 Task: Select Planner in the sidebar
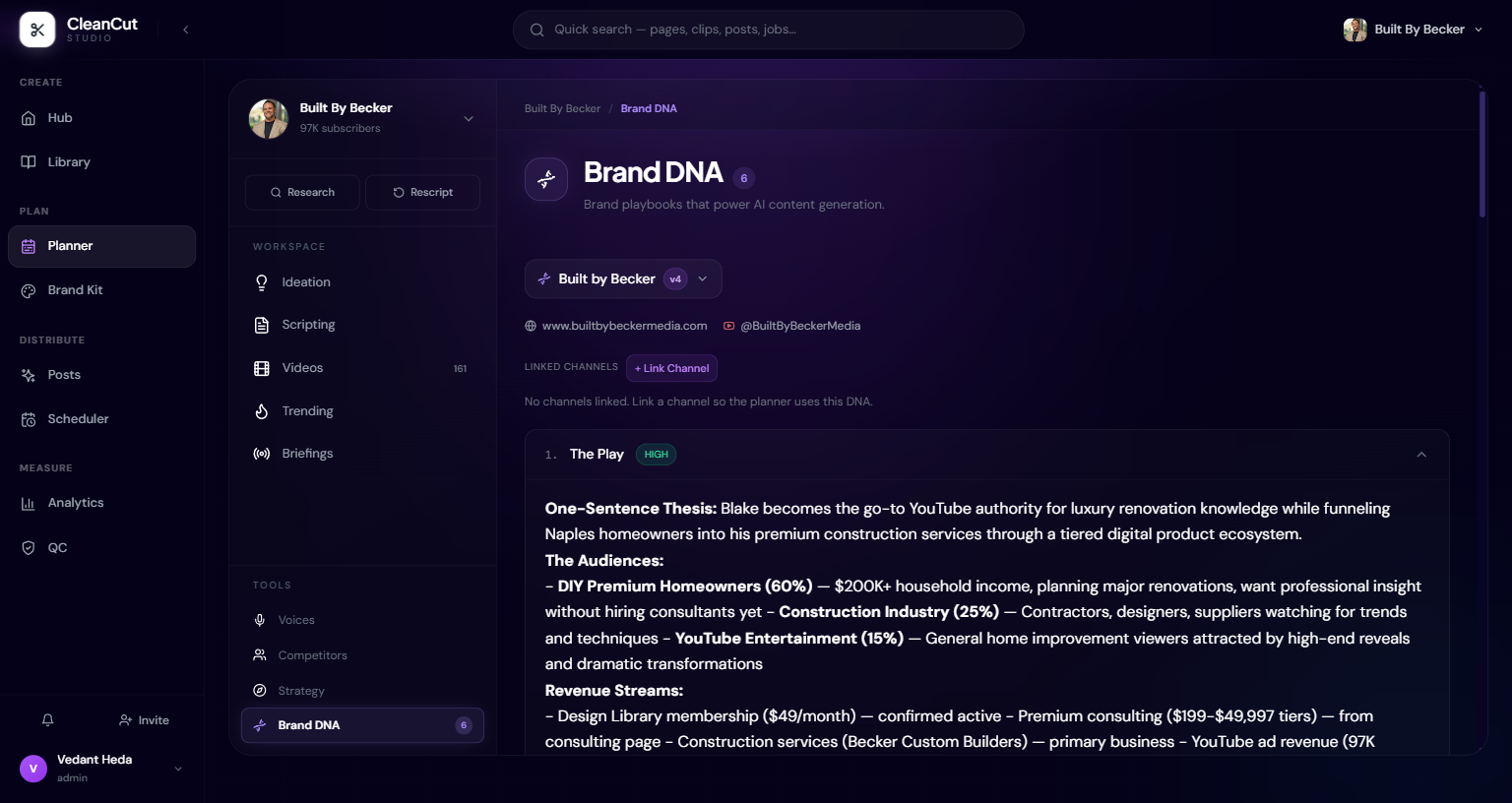click(x=101, y=246)
